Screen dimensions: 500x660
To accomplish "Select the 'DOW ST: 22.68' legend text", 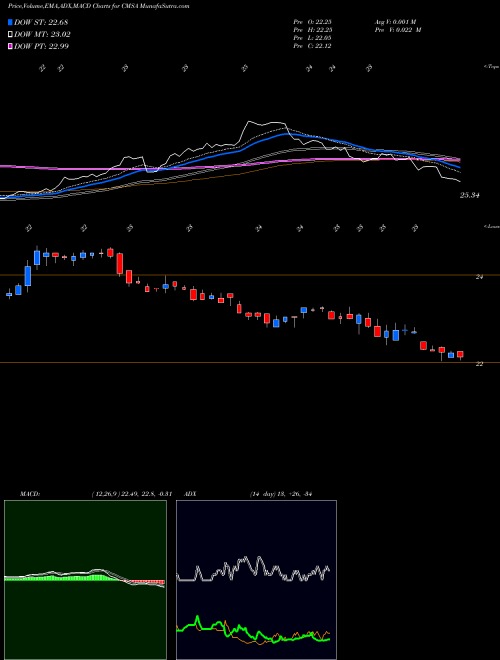I will (41, 22).
